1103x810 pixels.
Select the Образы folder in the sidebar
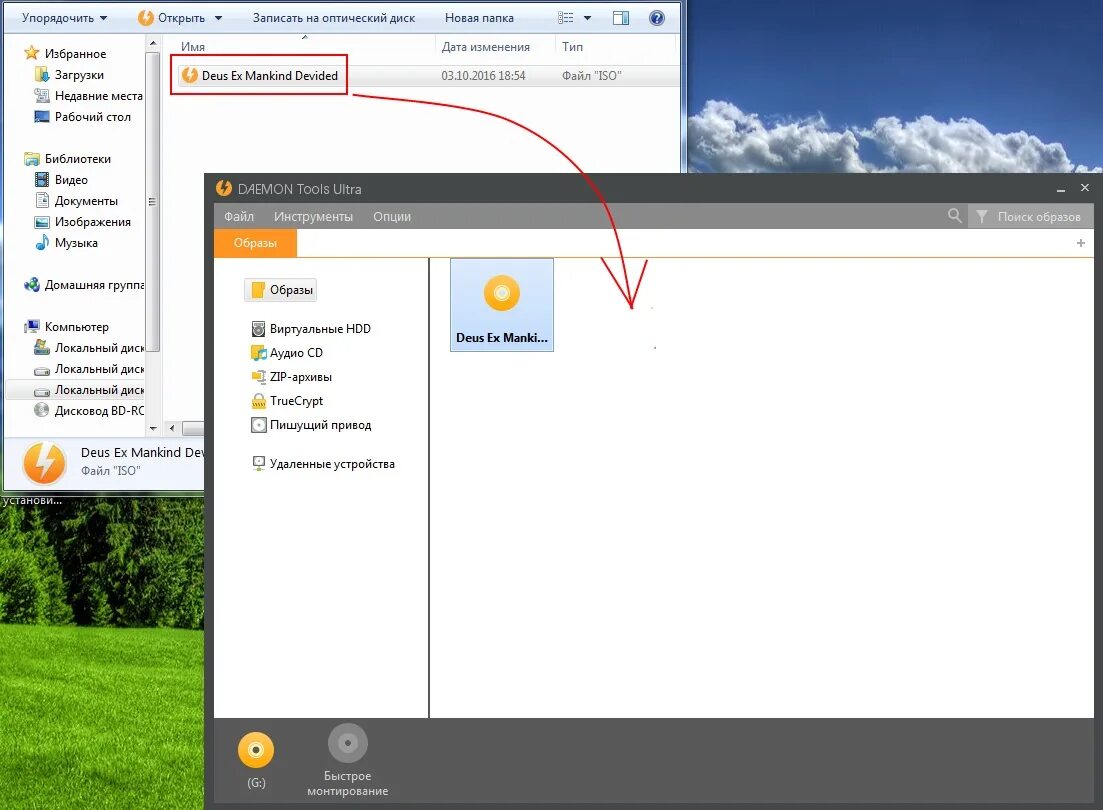(x=281, y=289)
